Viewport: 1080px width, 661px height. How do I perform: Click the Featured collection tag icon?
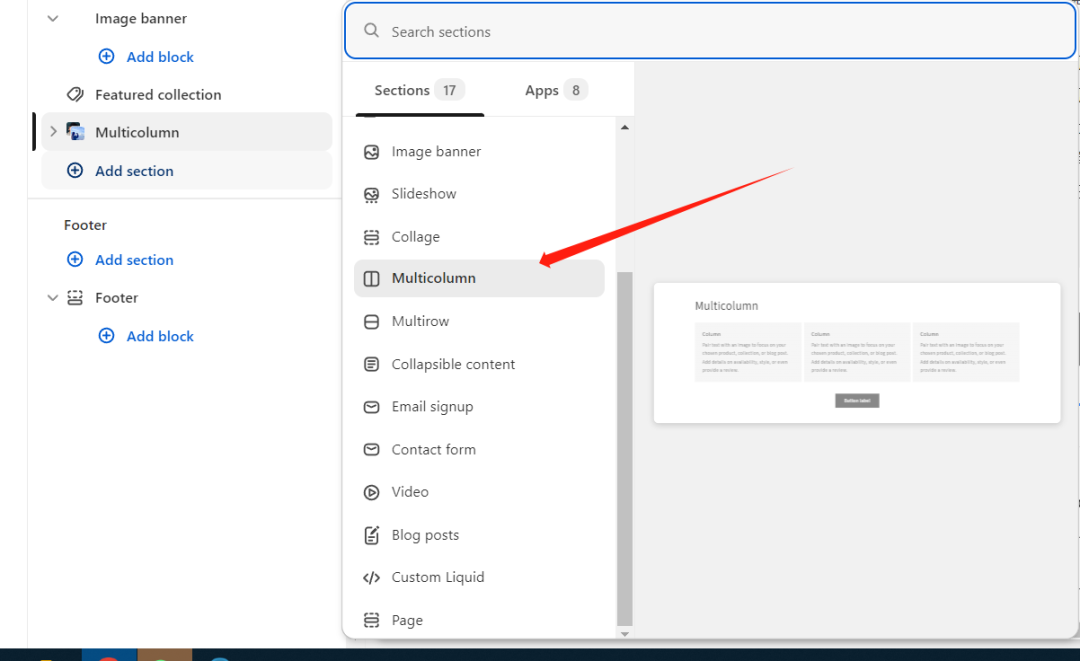click(75, 94)
